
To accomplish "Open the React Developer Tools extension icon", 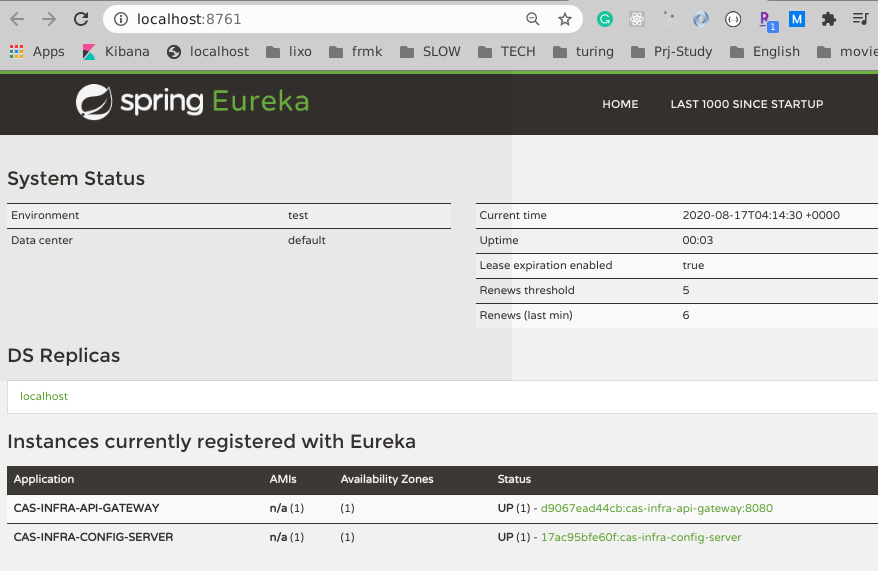I will pyautogui.click(x=637, y=20).
